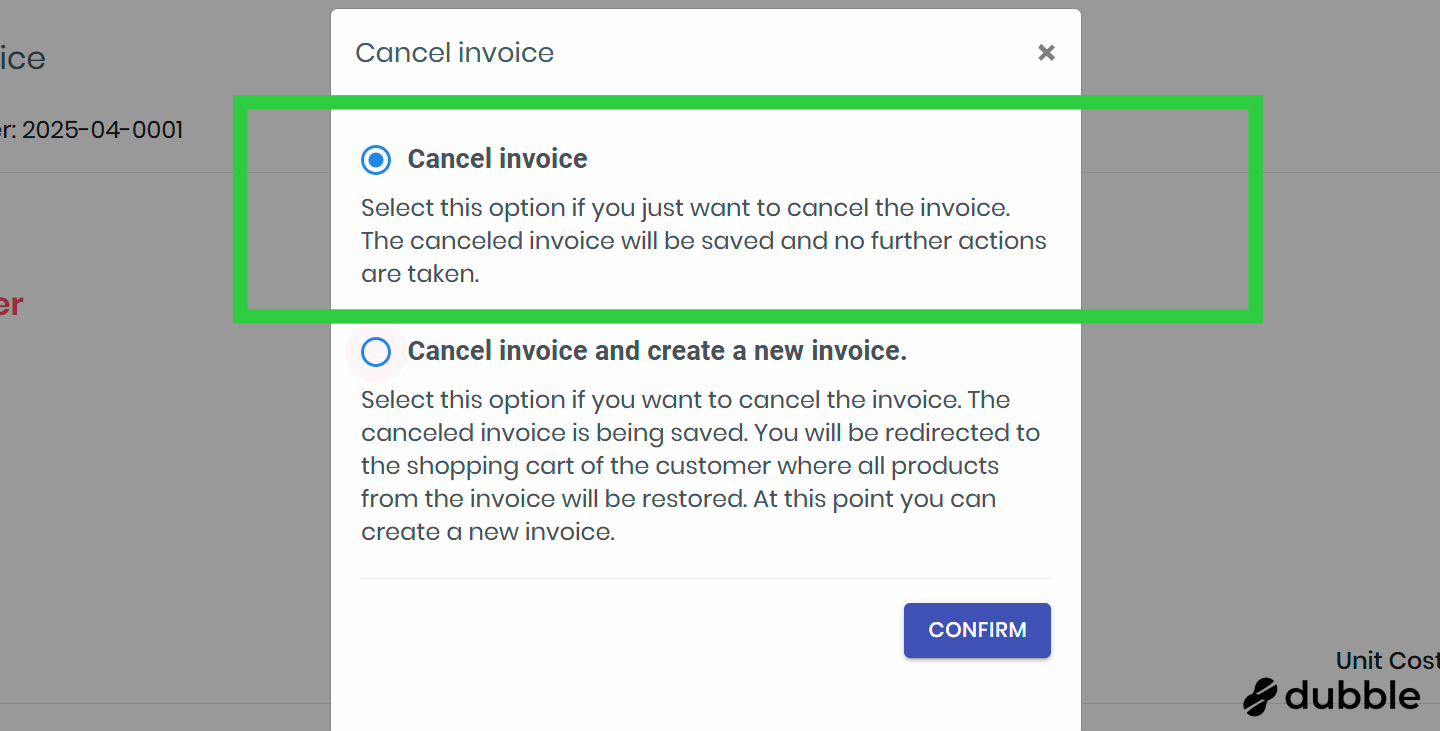The height and width of the screenshot is (731, 1440).
Task: Click the "no further actions are taken" description
Action: pos(703,258)
